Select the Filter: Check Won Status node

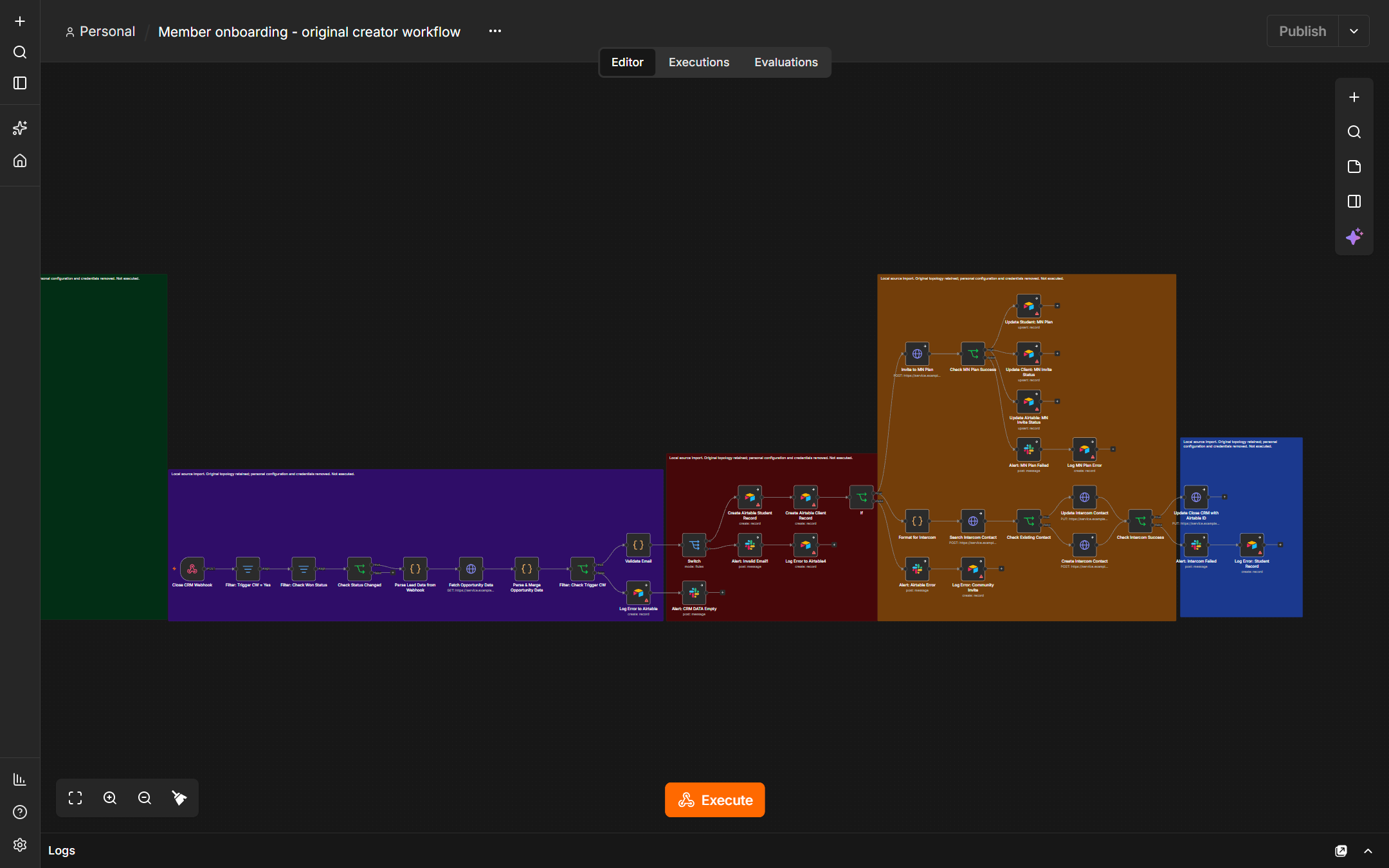coord(304,569)
